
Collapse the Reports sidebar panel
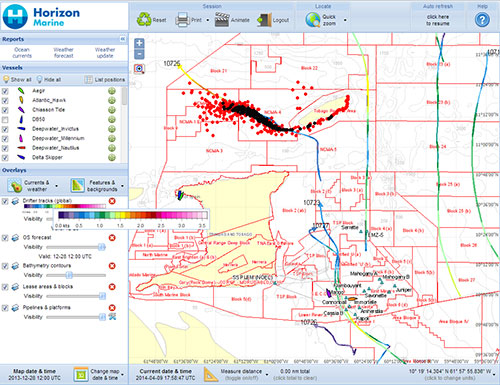(123, 39)
